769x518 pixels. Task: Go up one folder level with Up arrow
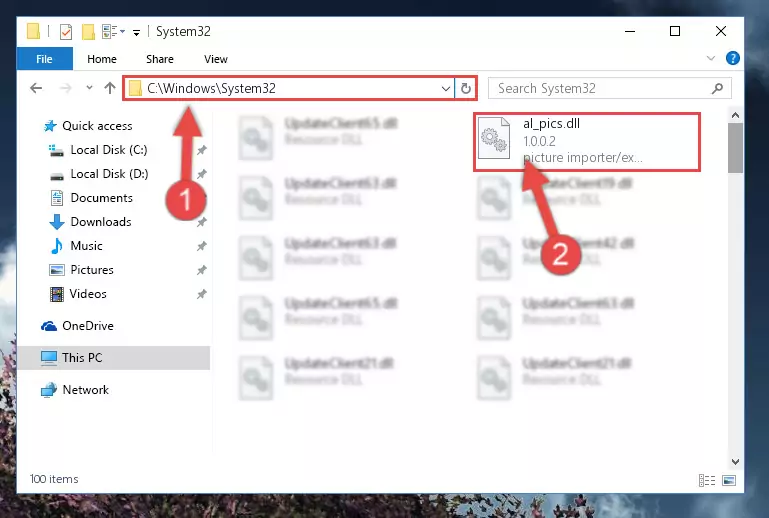click(x=110, y=88)
